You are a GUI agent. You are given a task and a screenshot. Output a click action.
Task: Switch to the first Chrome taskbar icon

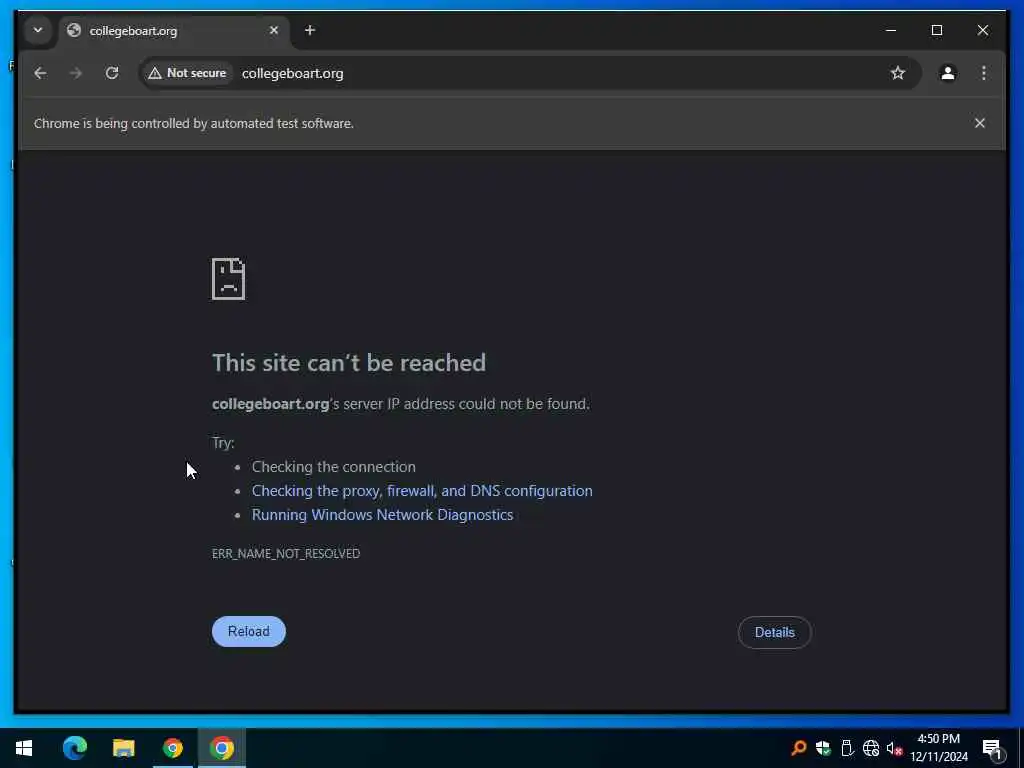coord(172,748)
